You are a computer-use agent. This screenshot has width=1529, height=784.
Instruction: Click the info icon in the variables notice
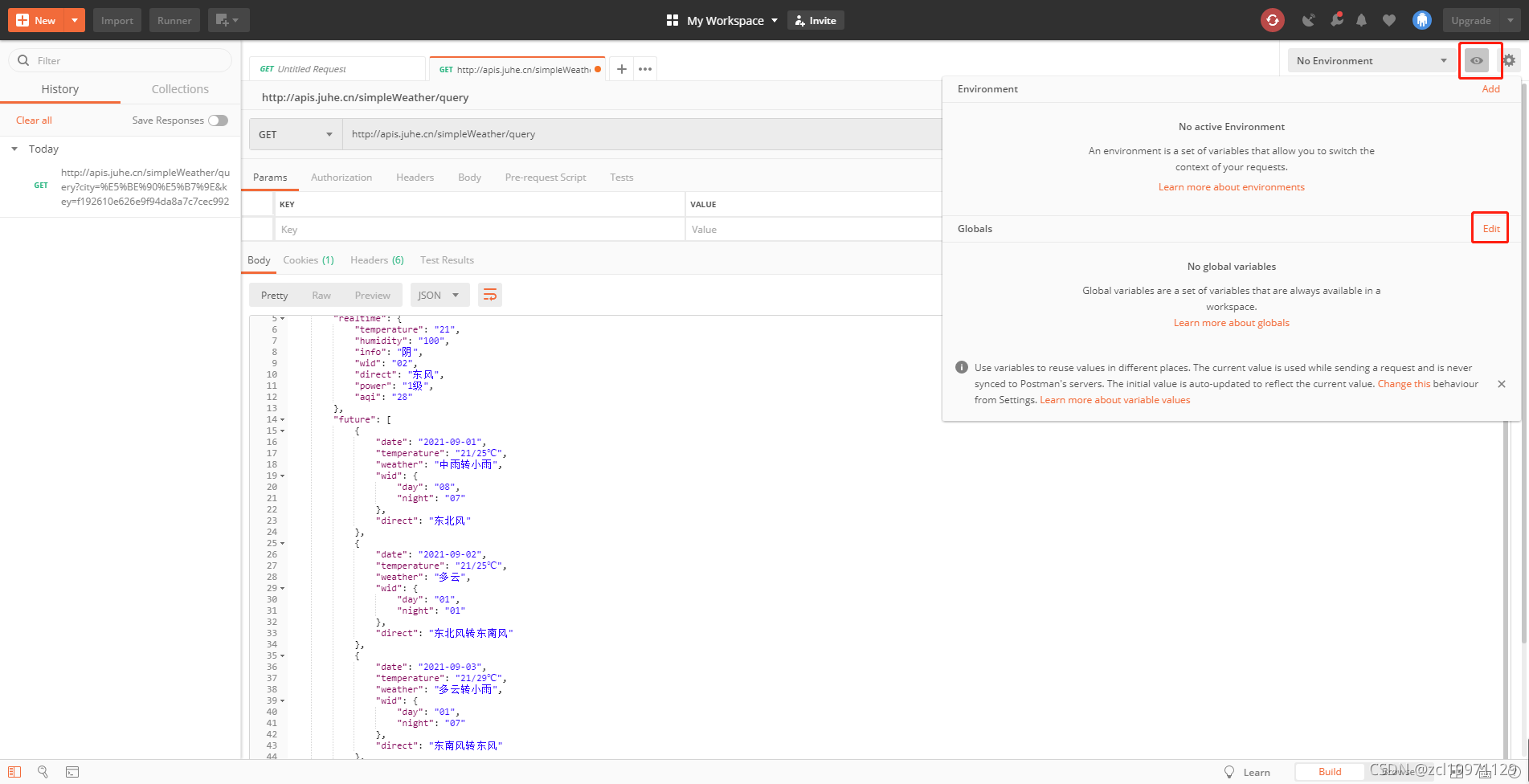coord(961,367)
